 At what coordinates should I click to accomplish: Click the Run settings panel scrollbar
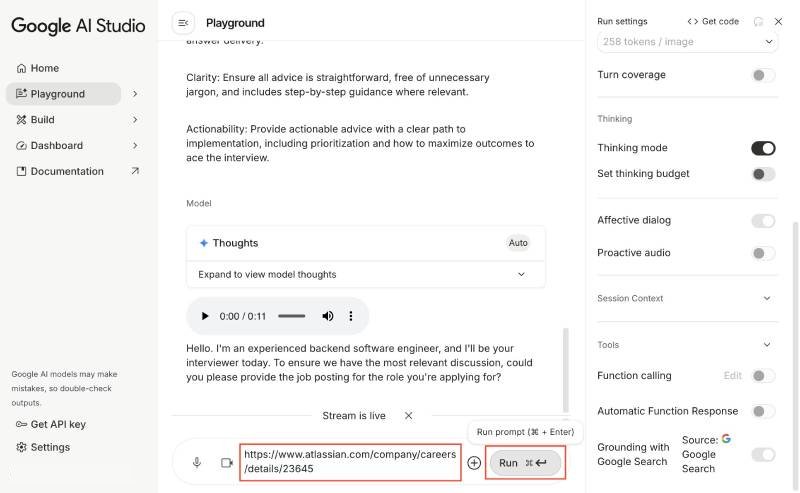(x=796, y=357)
